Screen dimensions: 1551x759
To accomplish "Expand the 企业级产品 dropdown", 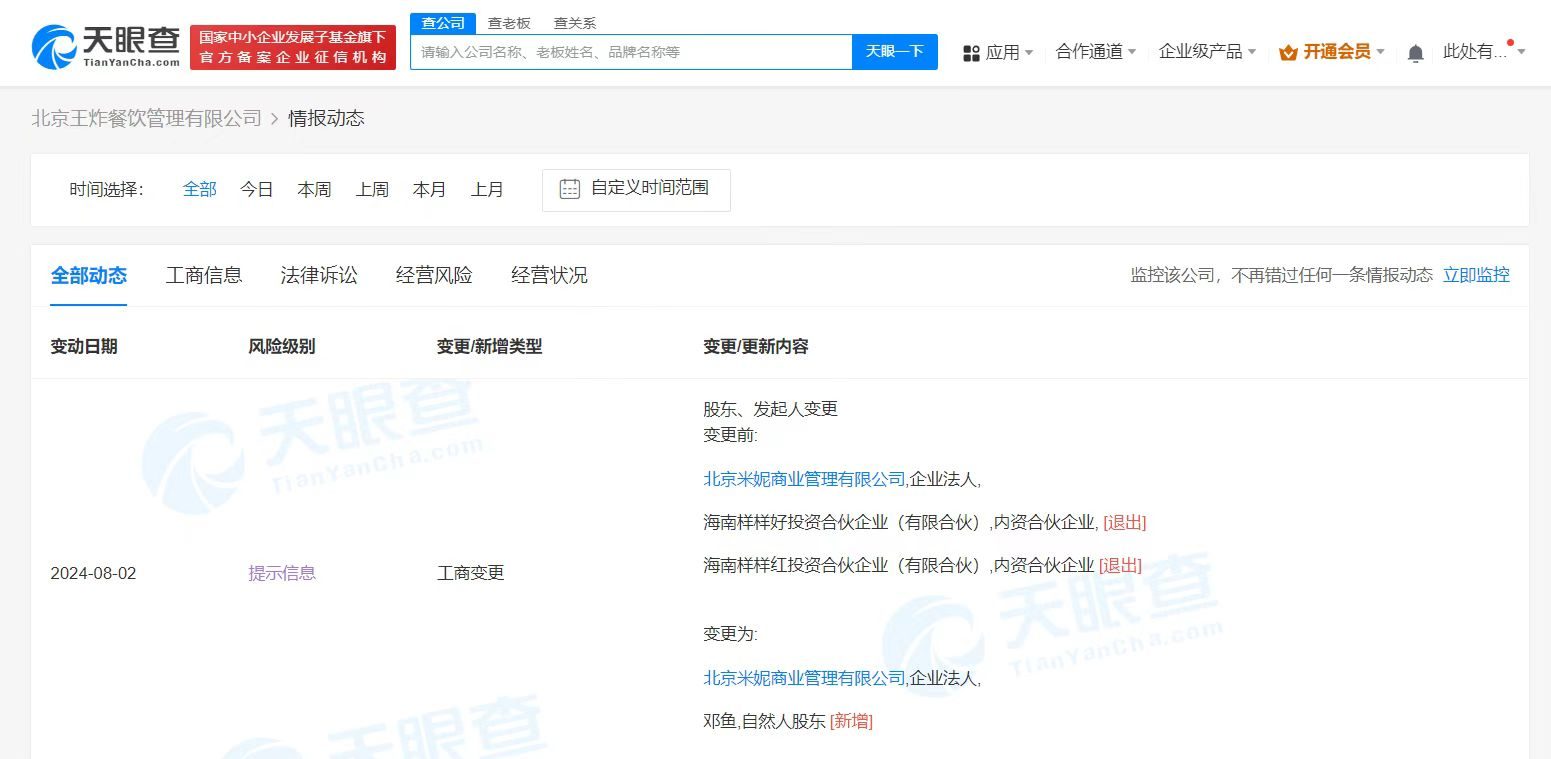I will 1202,52.
